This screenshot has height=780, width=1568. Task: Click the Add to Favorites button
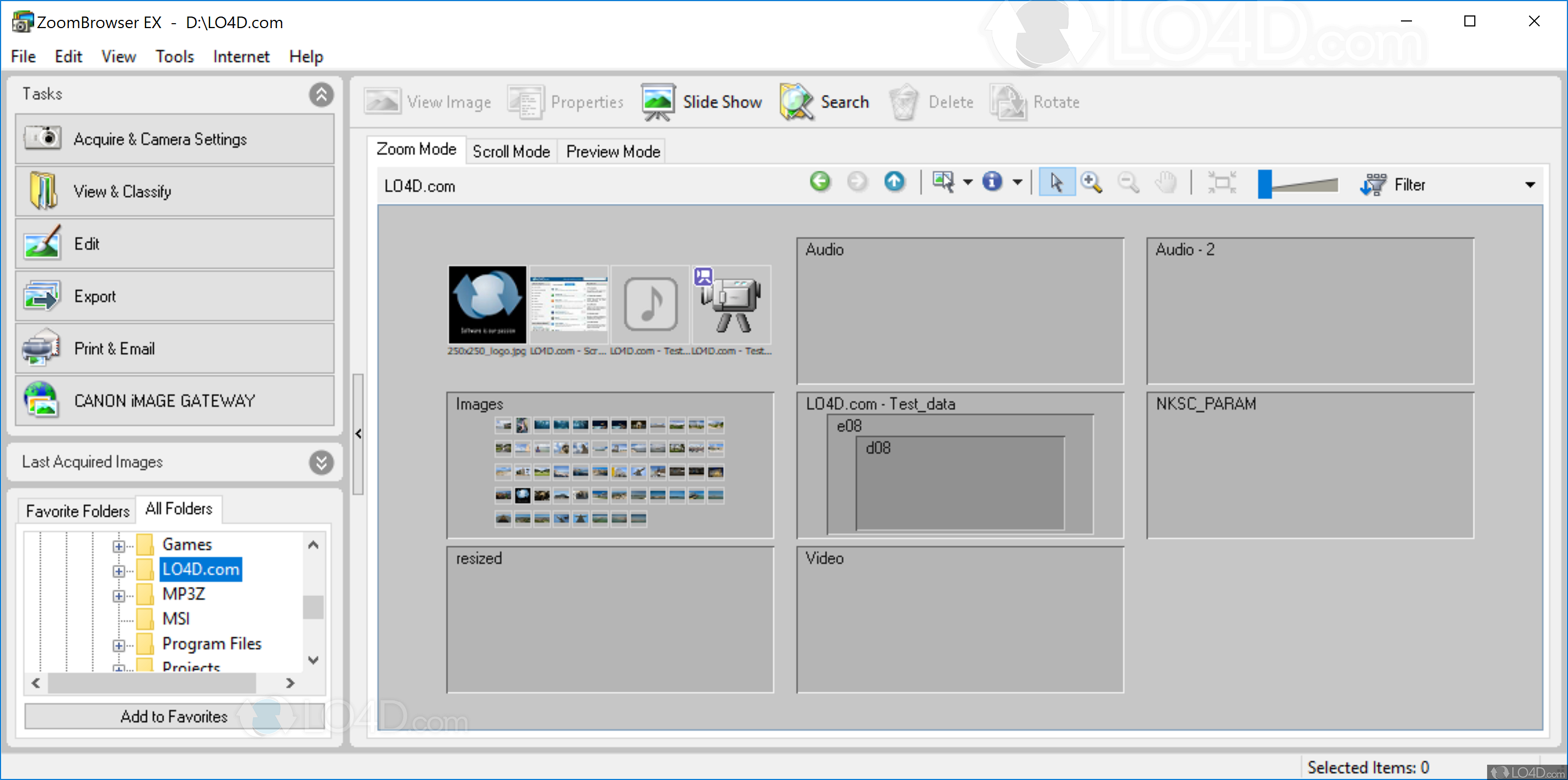click(174, 716)
